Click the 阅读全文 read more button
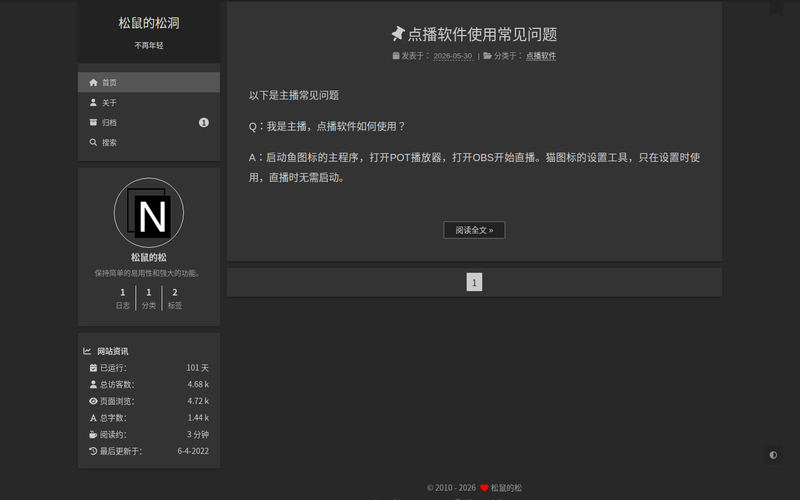800x500 pixels. point(474,230)
